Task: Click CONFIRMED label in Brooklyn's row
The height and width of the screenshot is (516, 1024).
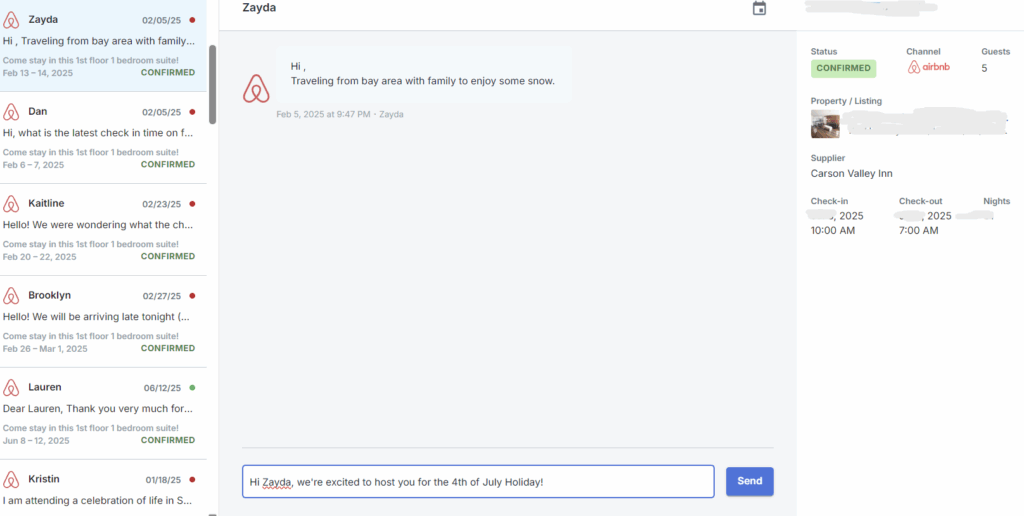Action: click(168, 348)
